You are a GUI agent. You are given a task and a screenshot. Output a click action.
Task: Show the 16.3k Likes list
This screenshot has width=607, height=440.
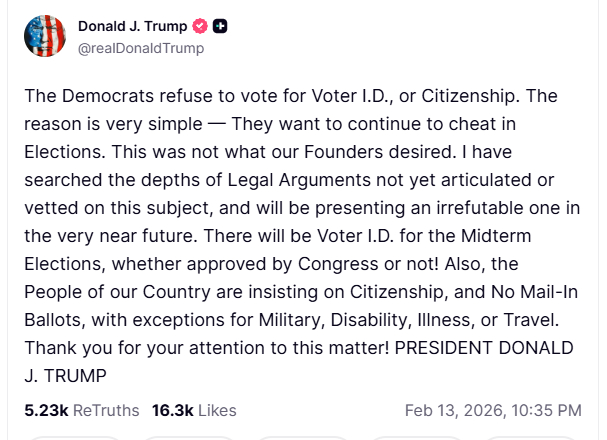pos(194,410)
